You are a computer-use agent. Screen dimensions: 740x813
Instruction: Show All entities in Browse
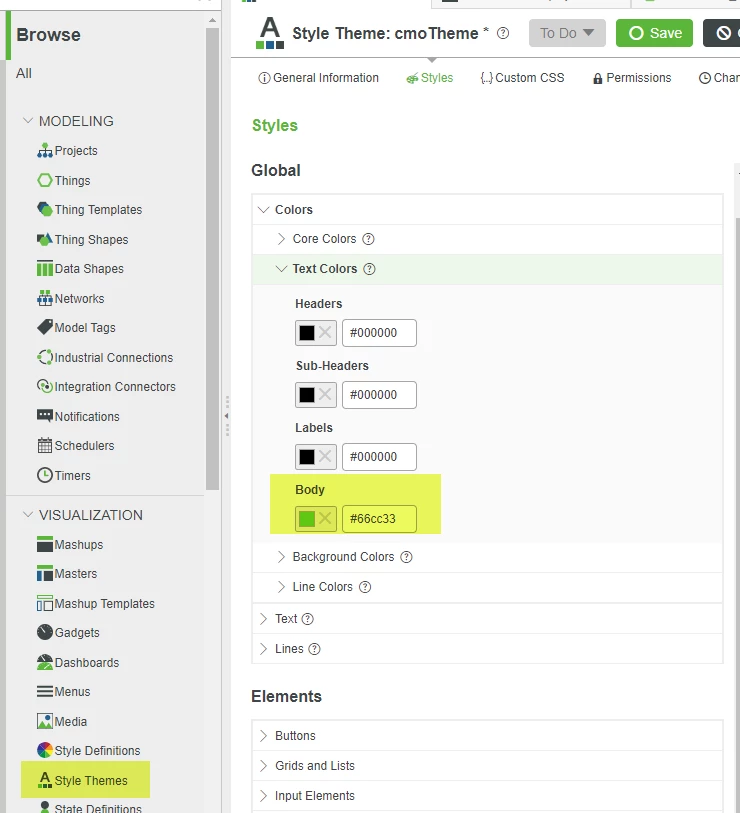pos(24,73)
